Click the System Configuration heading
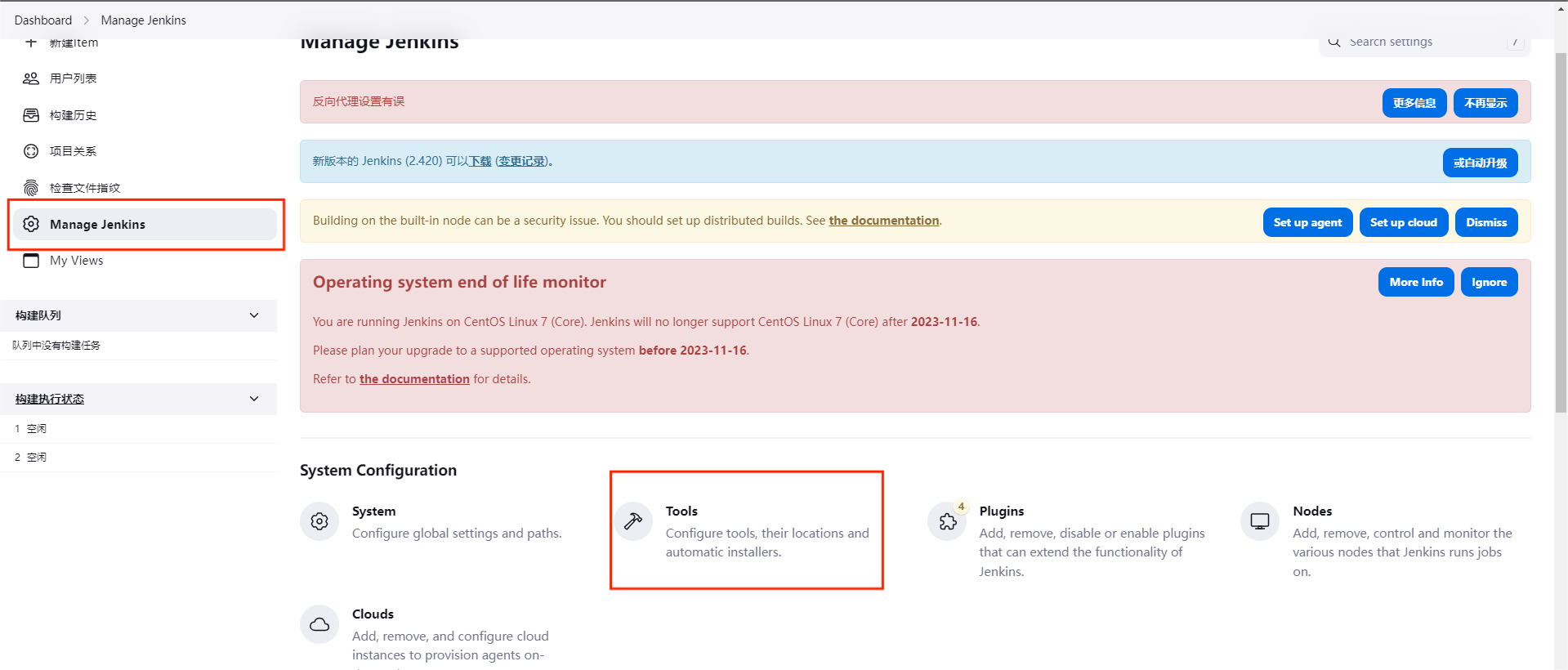 [x=378, y=471]
